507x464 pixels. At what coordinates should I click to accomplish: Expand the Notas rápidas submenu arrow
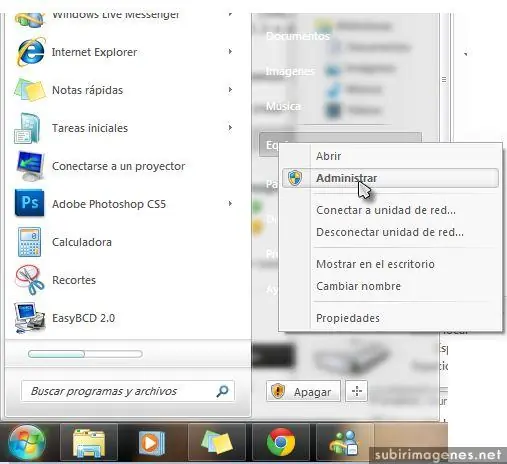coord(230,90)
